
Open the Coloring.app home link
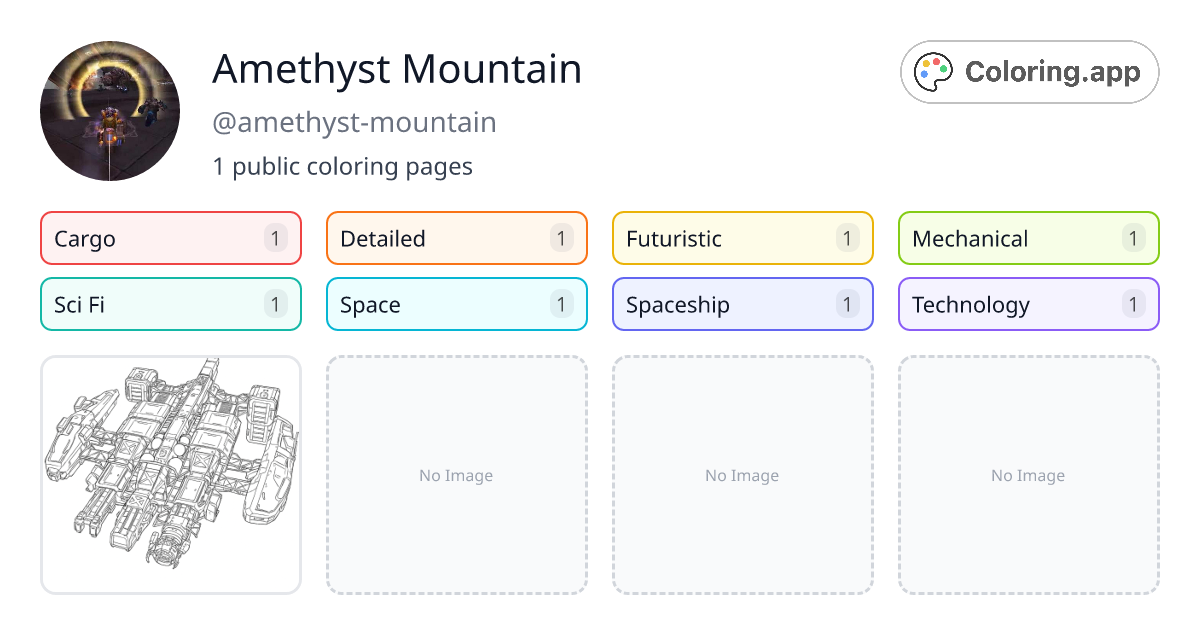point(1029,71)
